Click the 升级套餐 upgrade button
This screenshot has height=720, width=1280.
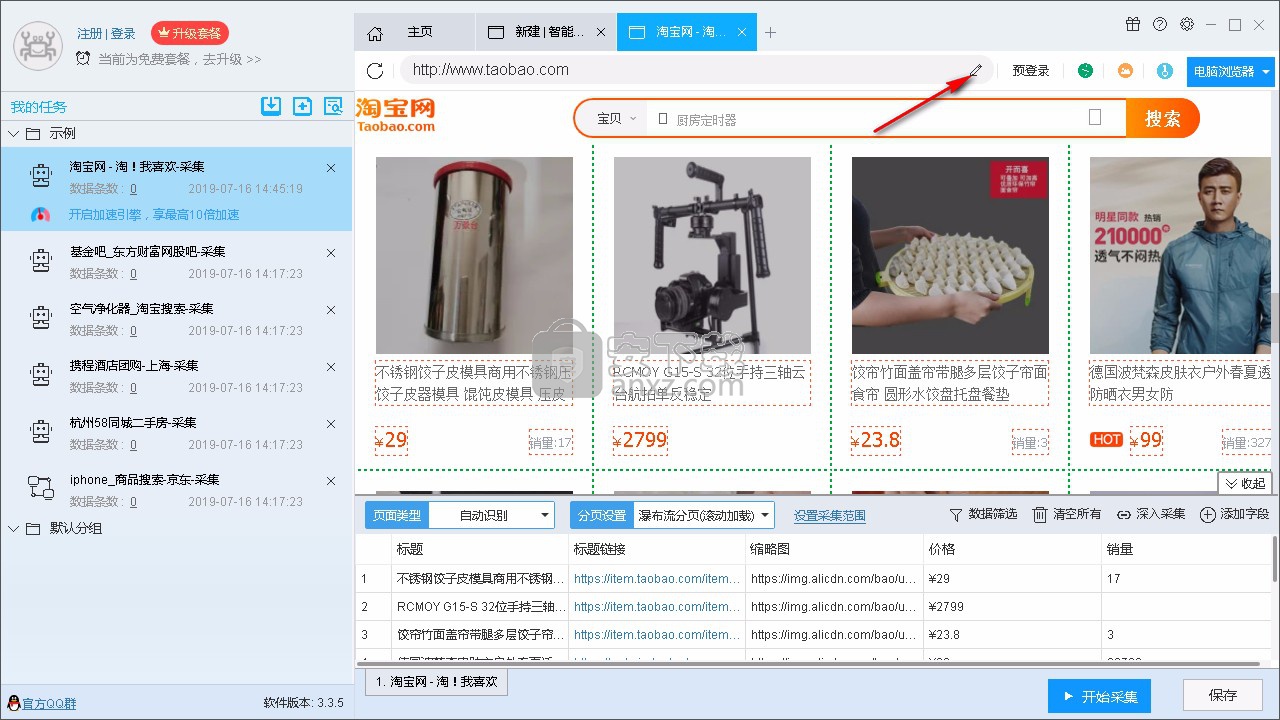(x=190, y=33)
